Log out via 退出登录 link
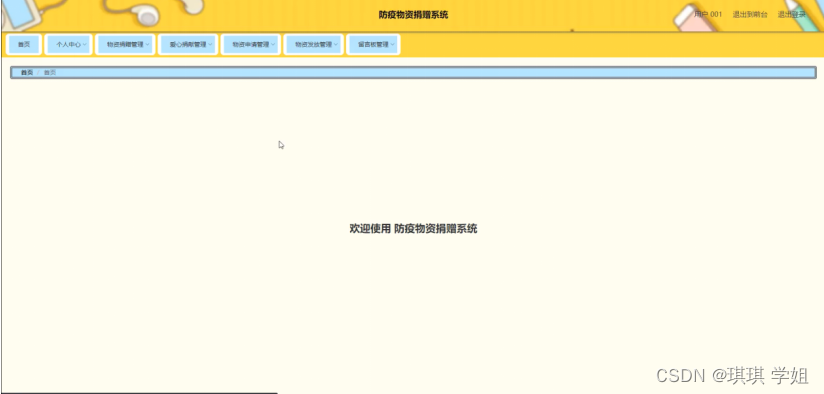 point(791,15)
